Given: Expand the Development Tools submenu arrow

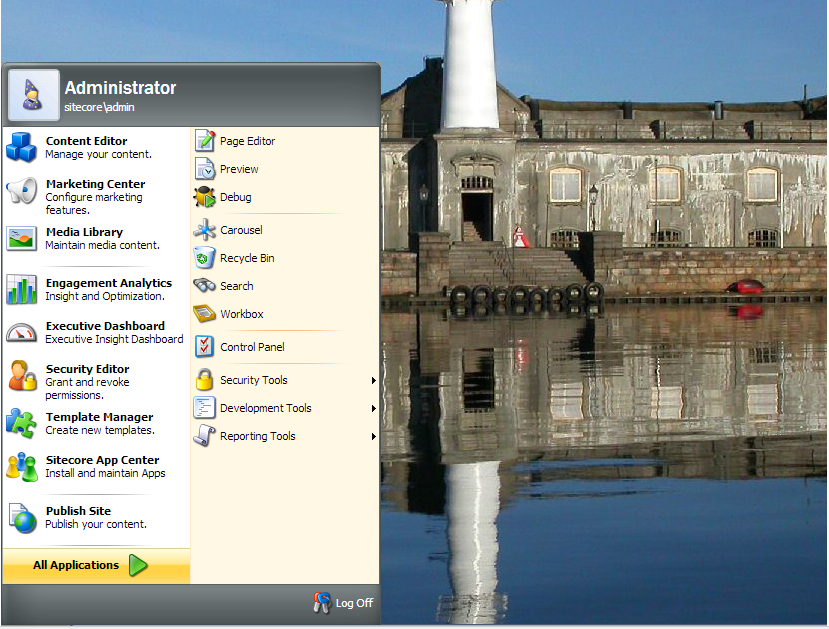Looking at the screenshot, I should [373, 409].
